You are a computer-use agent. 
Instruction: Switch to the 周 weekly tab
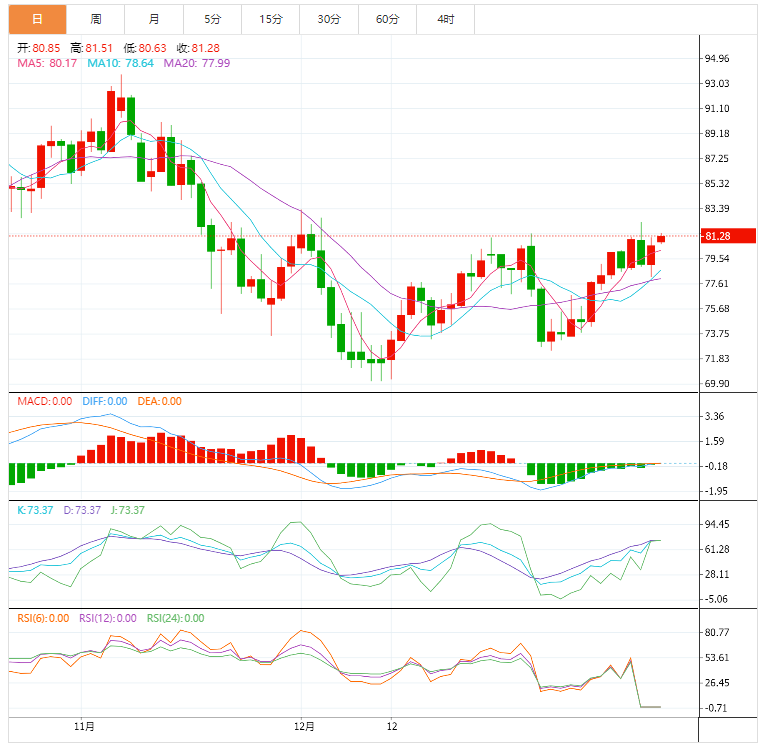[96, 19]
